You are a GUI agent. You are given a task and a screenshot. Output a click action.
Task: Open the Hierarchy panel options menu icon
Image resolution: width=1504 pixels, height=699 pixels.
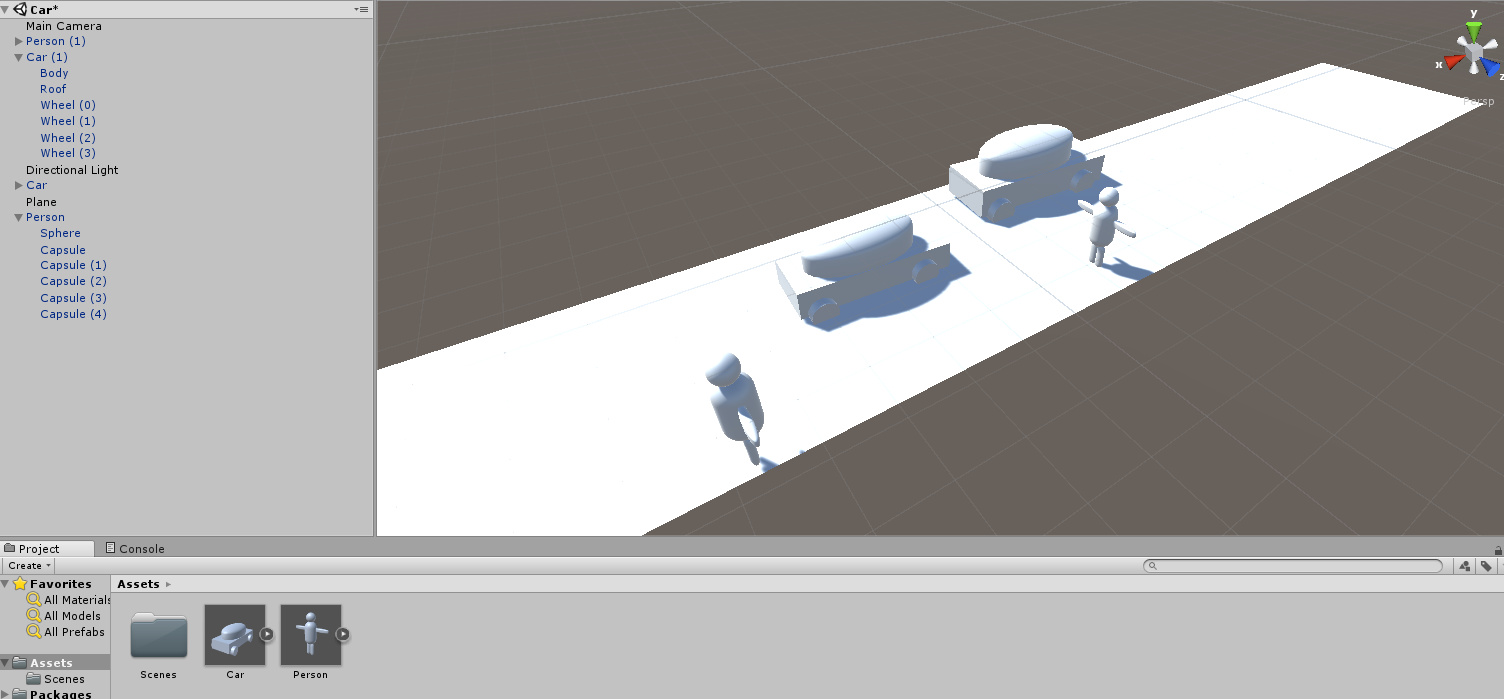362,9
